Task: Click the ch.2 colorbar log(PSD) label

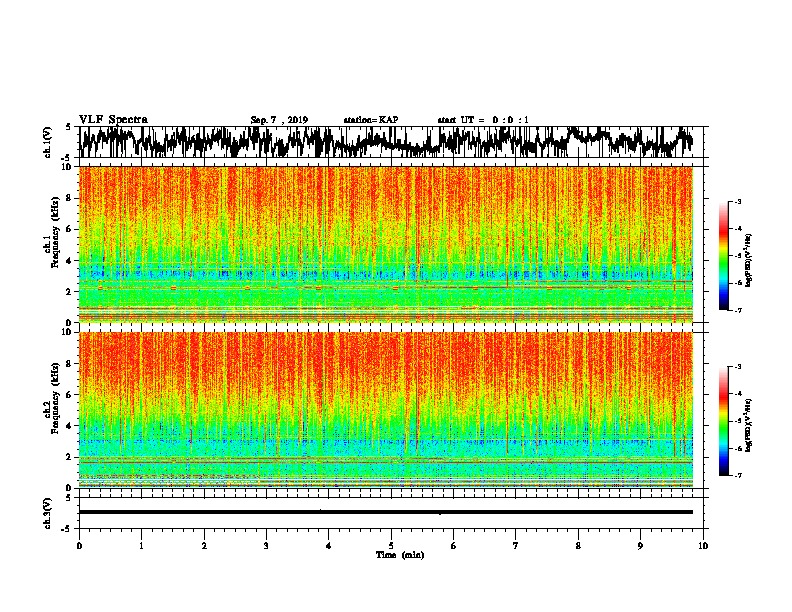Action: [748, 425]
